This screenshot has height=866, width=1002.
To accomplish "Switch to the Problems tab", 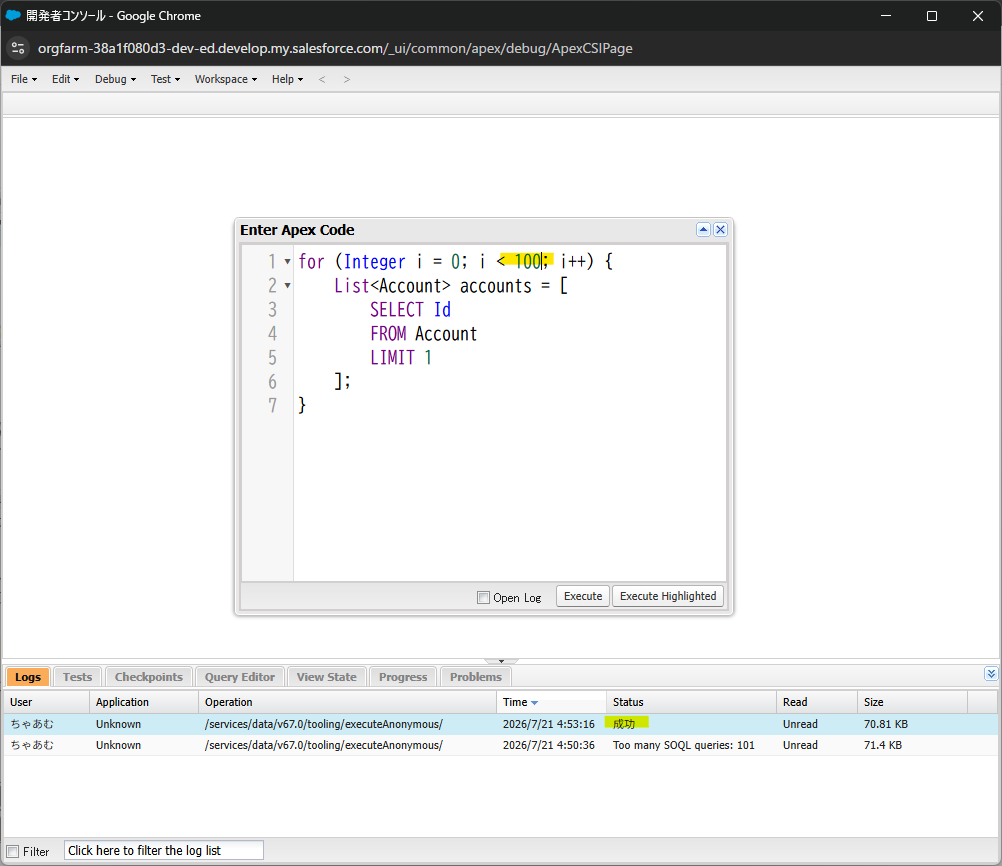I will click(x=475, y=677).
